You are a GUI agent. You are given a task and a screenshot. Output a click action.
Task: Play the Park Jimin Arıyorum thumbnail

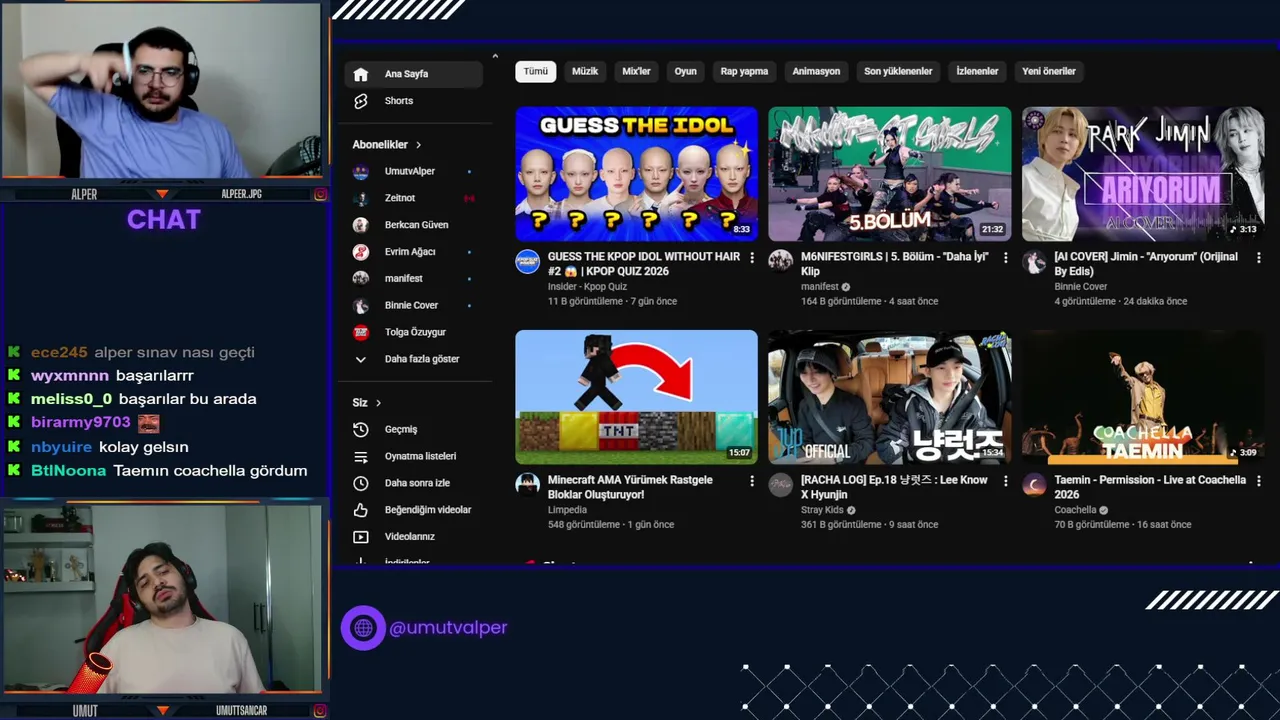pyautogui.click(x=1143, y=174)
